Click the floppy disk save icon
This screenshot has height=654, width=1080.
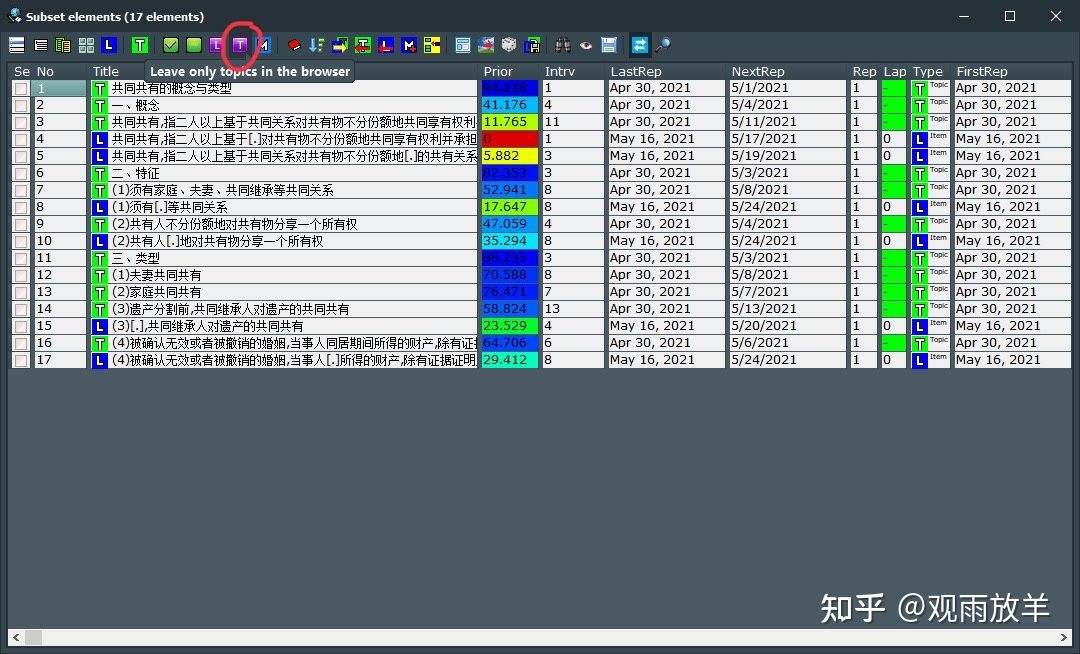(609, 45)
